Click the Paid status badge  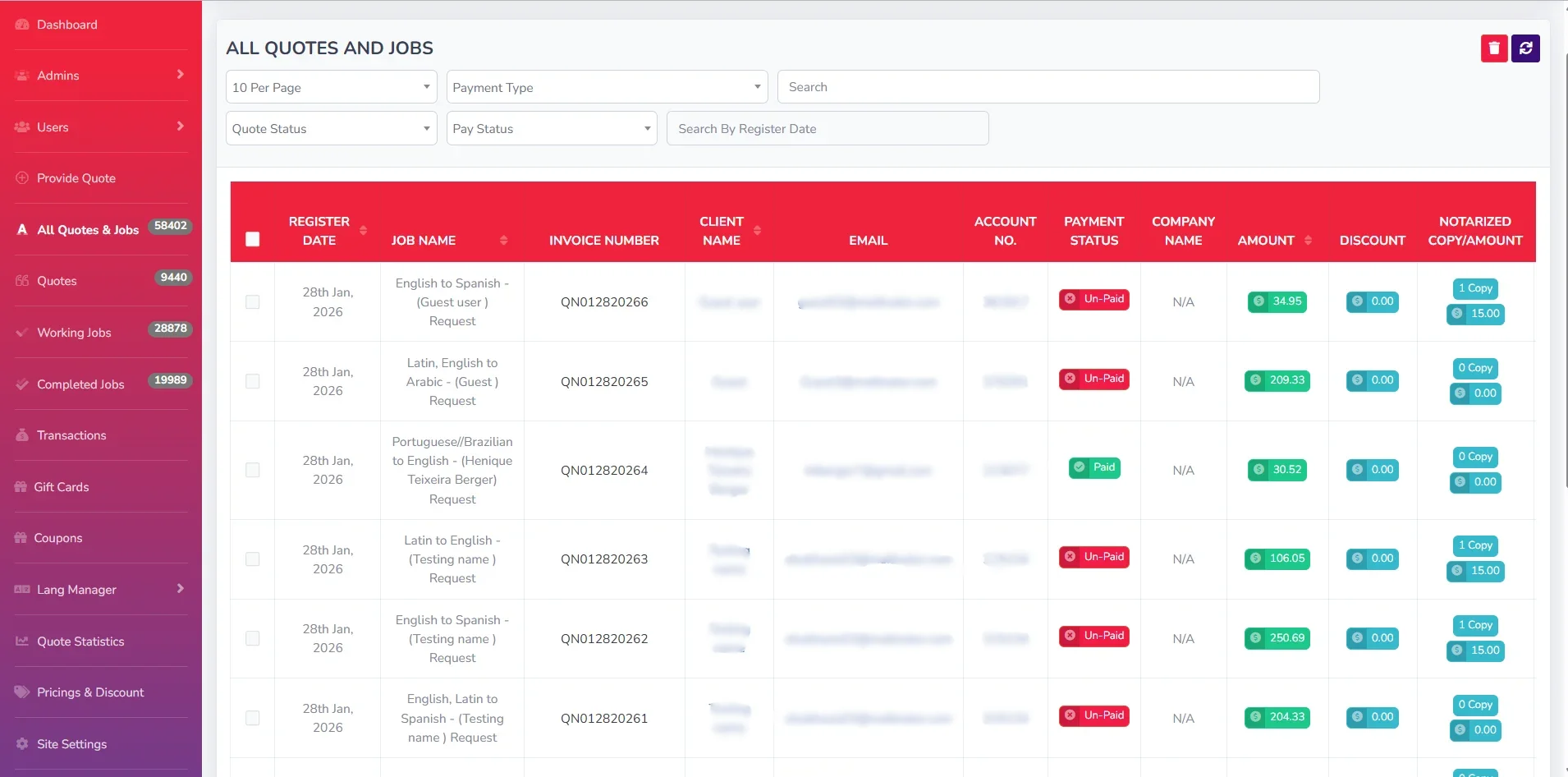(x=1093, y=468)
